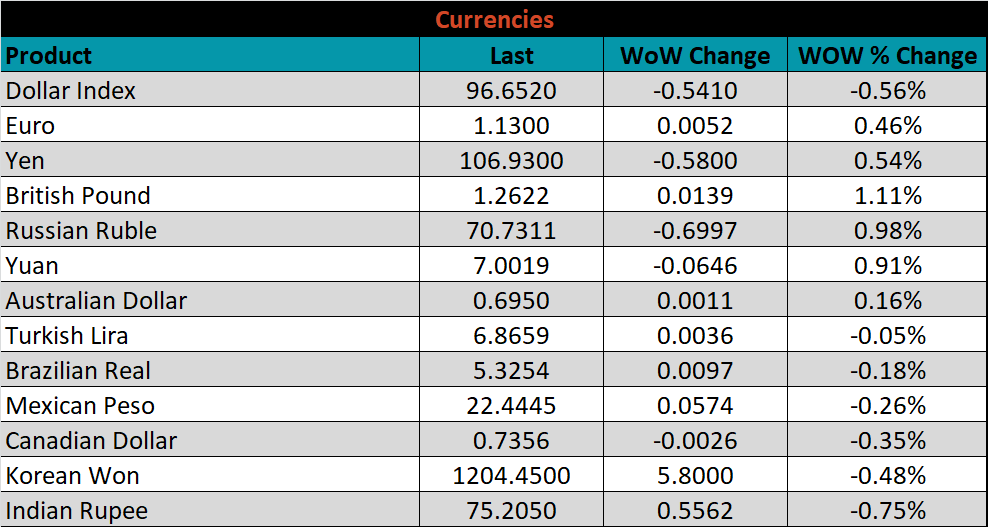988x527 pixels.
Task: Click the Yuan last value 7.0019
Action: pyautogui.click(x=511, y=266)
